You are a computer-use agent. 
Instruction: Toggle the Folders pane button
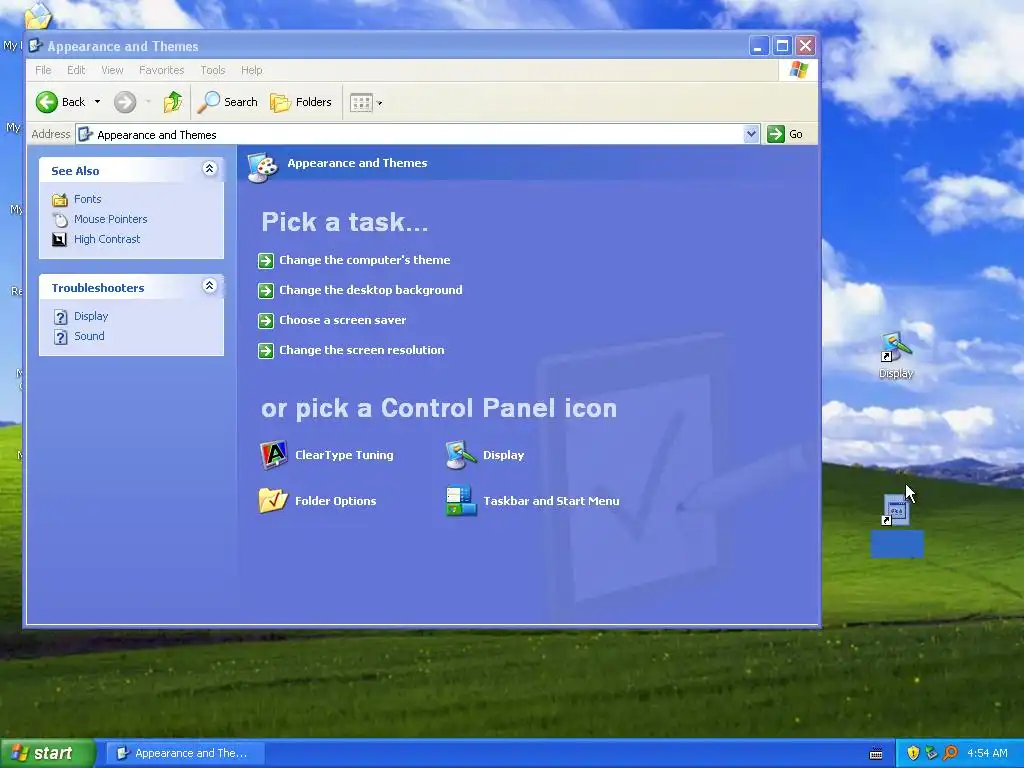point(301,102)
